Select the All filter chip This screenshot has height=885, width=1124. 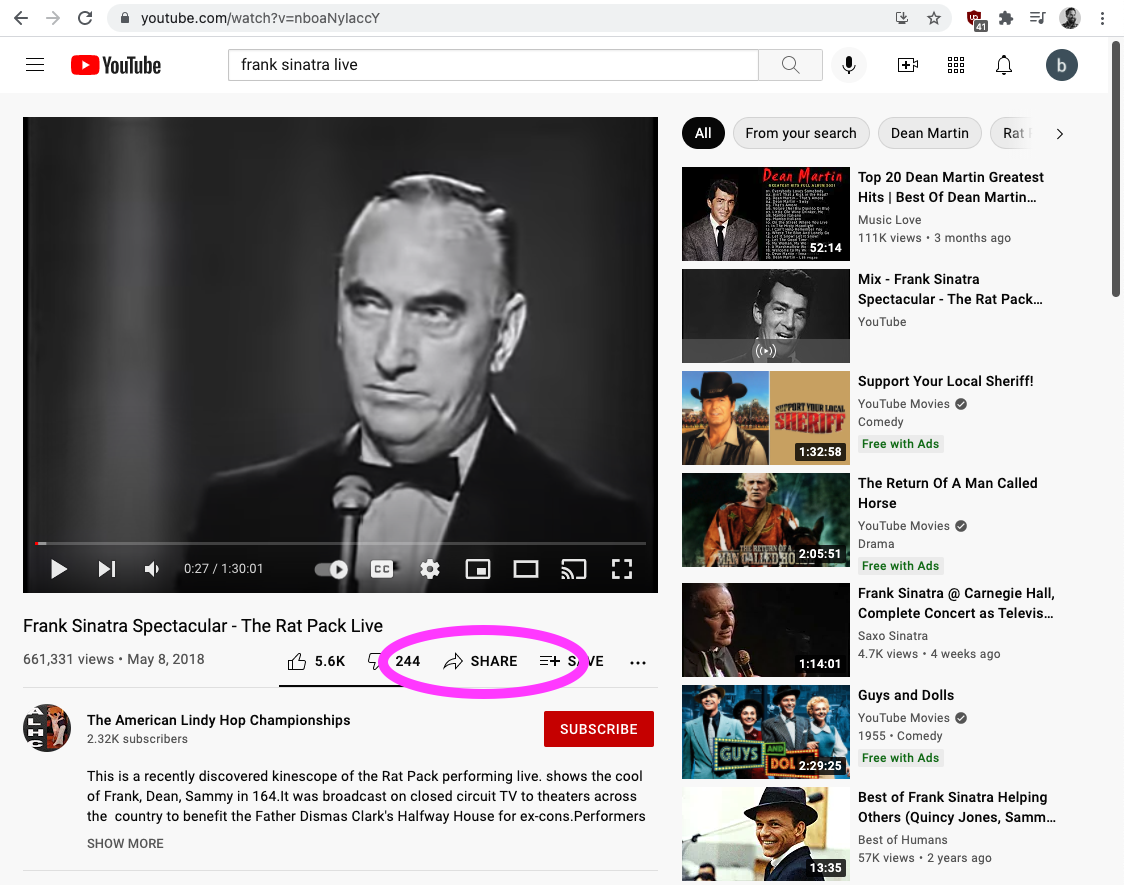[x=703, y=133]
